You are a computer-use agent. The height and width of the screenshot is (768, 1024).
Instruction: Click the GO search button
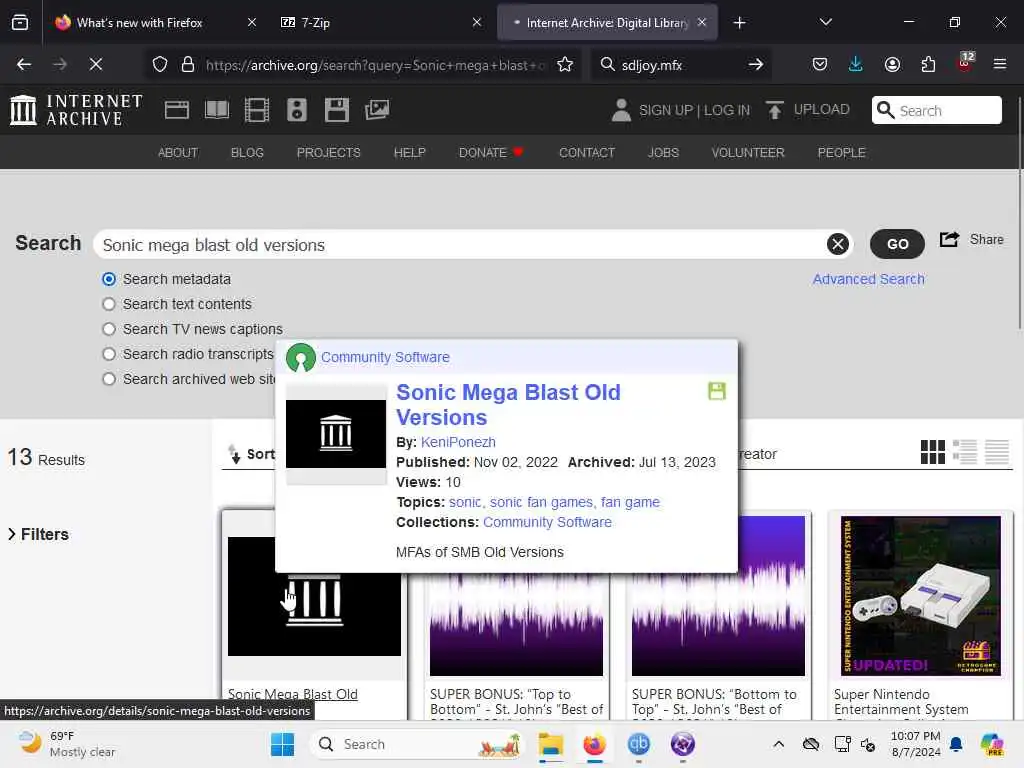897,244
